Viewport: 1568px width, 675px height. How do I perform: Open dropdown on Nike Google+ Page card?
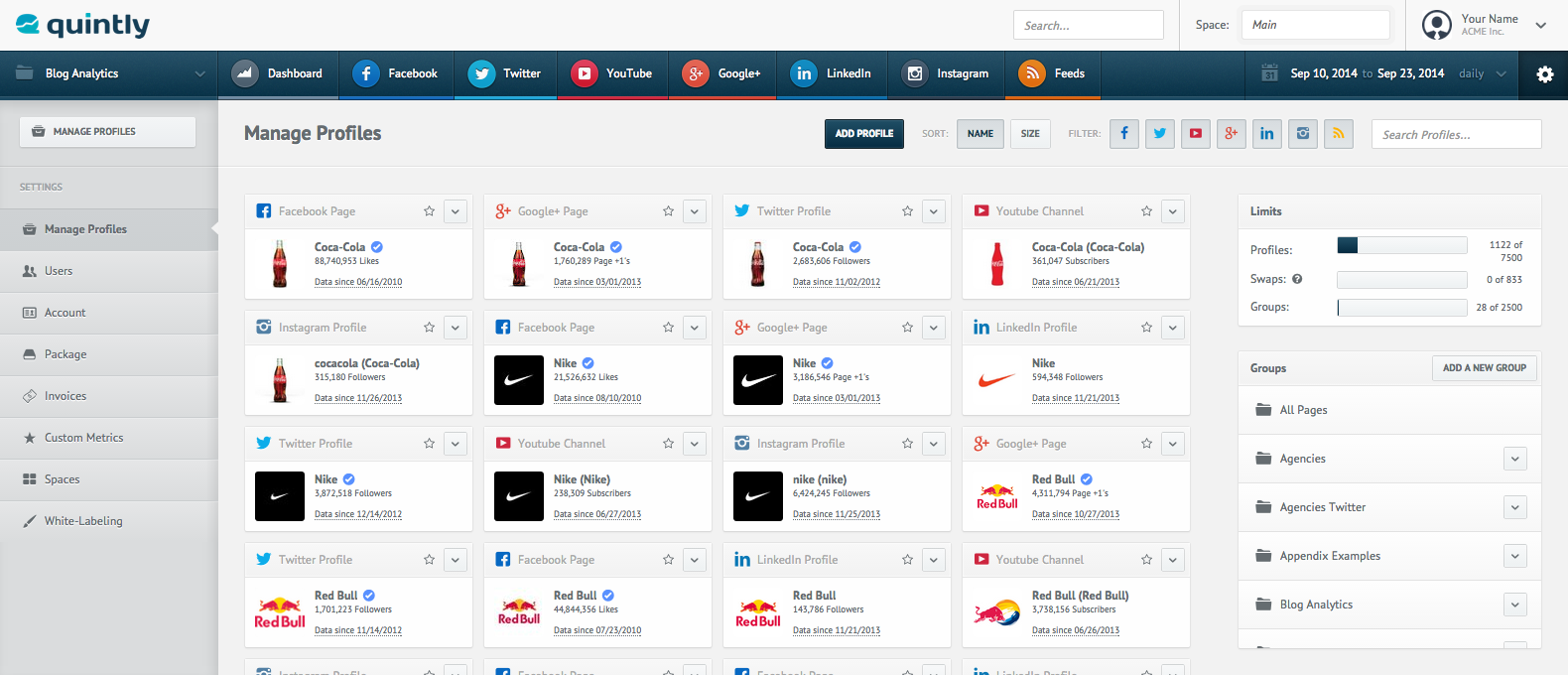(934, 328)
